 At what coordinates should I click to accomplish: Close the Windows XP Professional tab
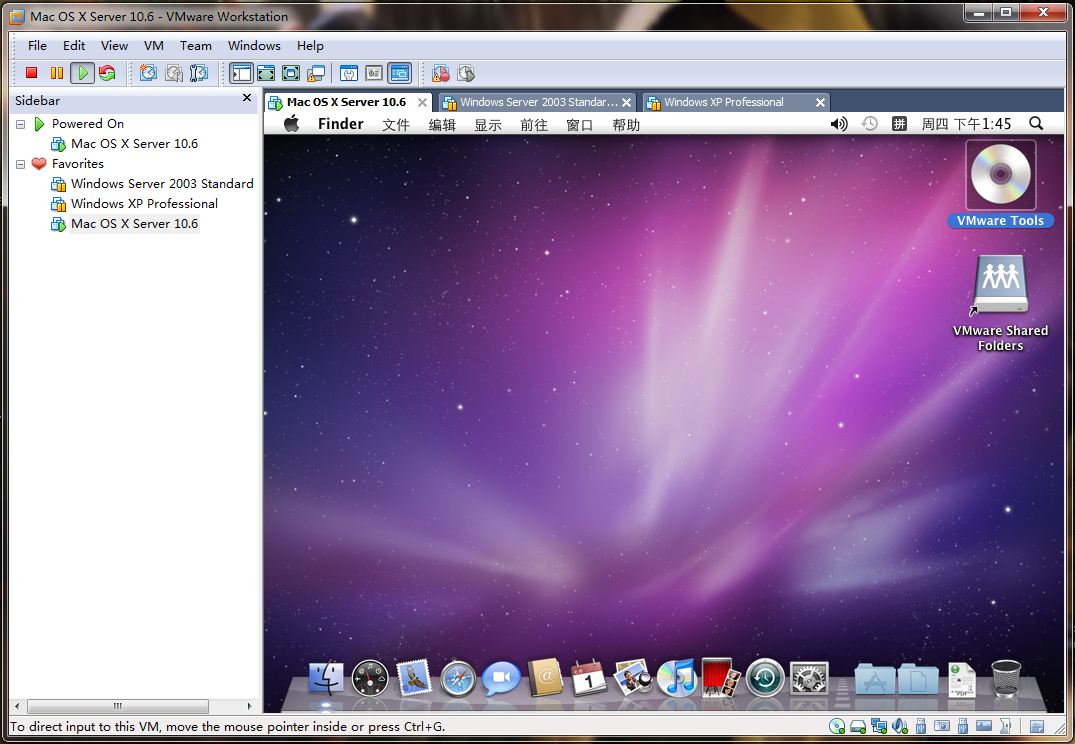tap(820, 102)
